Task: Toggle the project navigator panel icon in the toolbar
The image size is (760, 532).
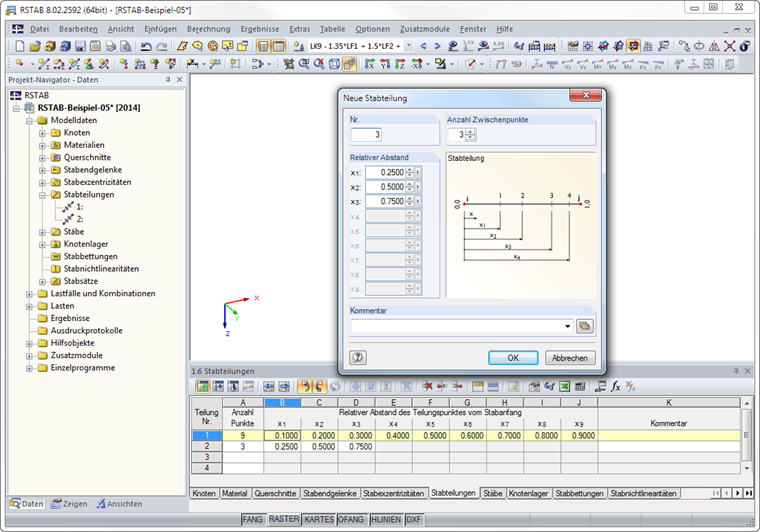Action: (263, 46)
